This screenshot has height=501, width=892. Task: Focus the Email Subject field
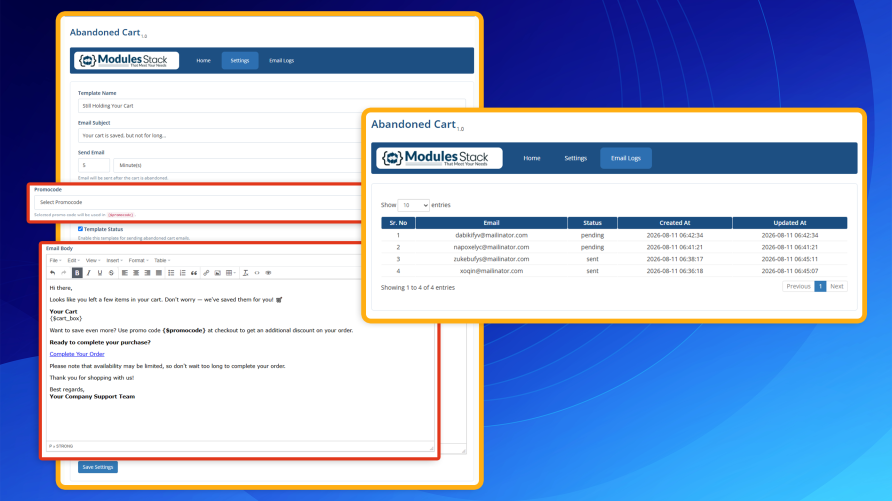[x=222, y=135]
